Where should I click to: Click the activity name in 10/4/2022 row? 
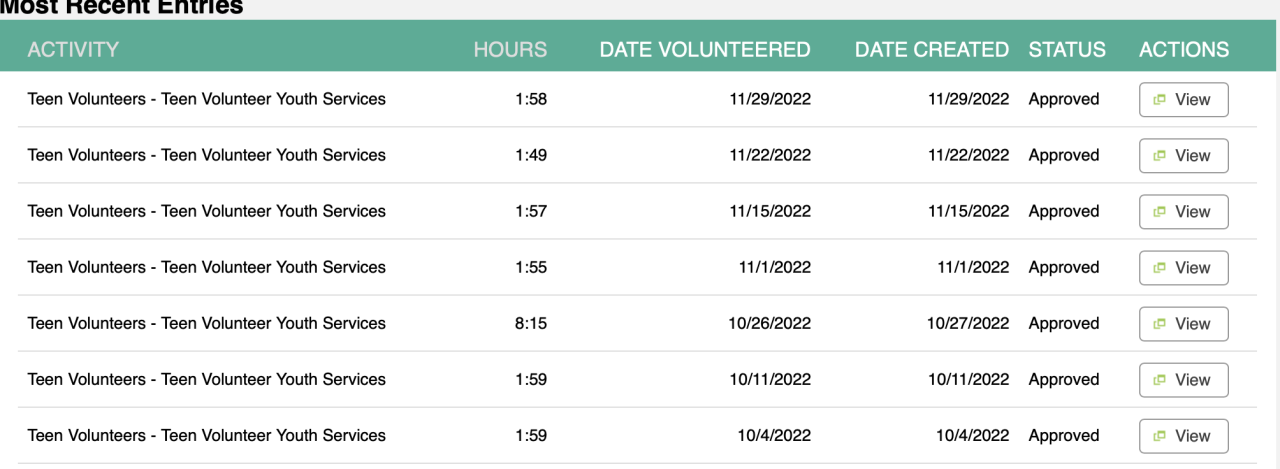point(206,435)
